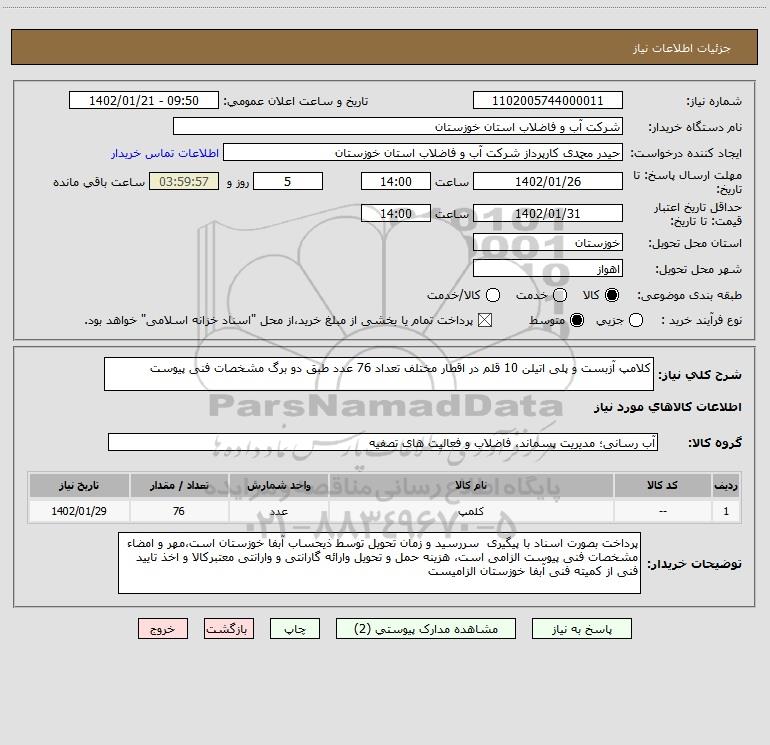Screen dimensions: 770x745
Task: Select the متوسط purchase type radio
Action: tap(577, 320)
